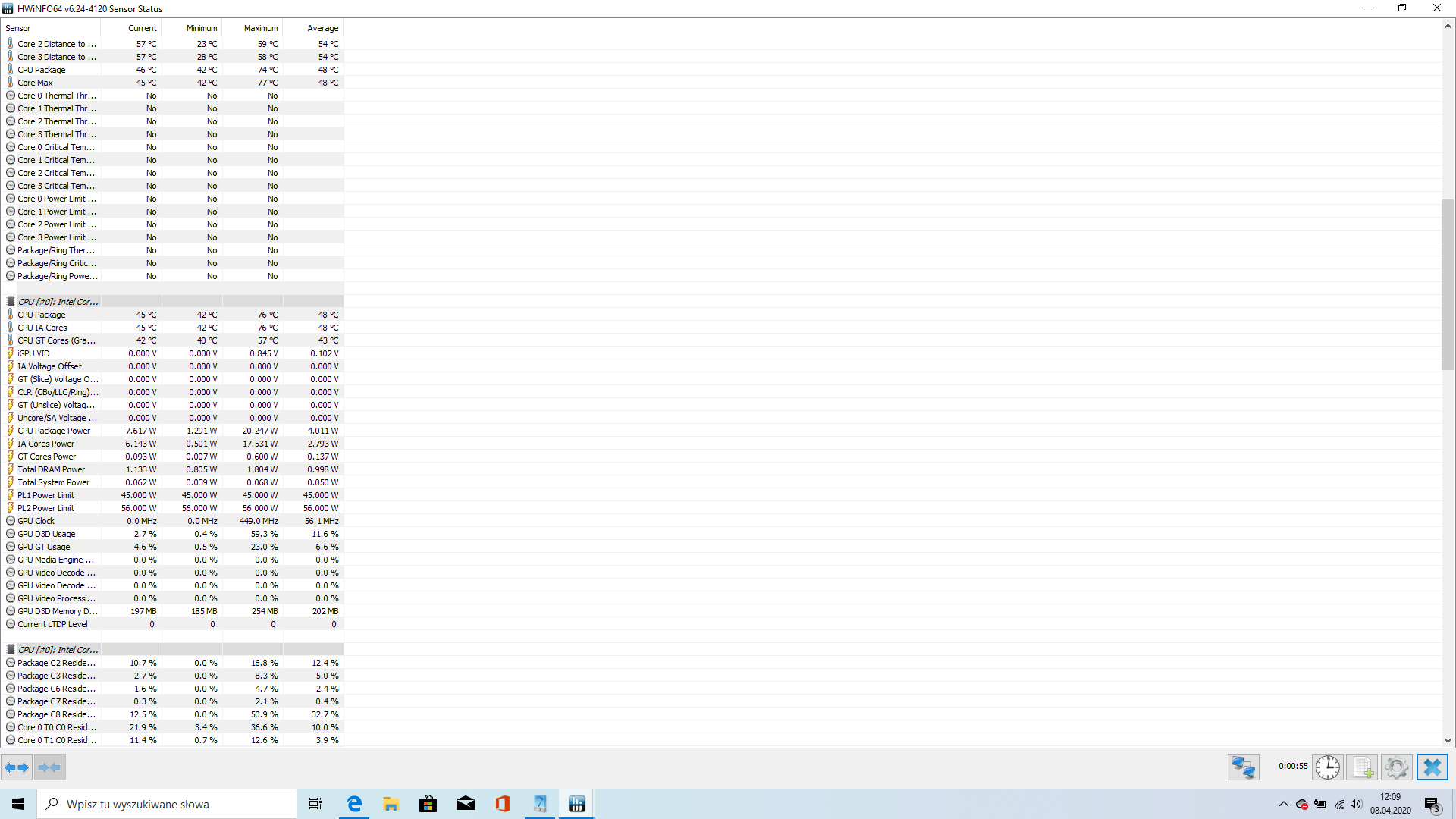Open Task View on the taskbar
The height and width of the screenshot is (819, 1456).
pyautogui.click(x=315, y=804)
